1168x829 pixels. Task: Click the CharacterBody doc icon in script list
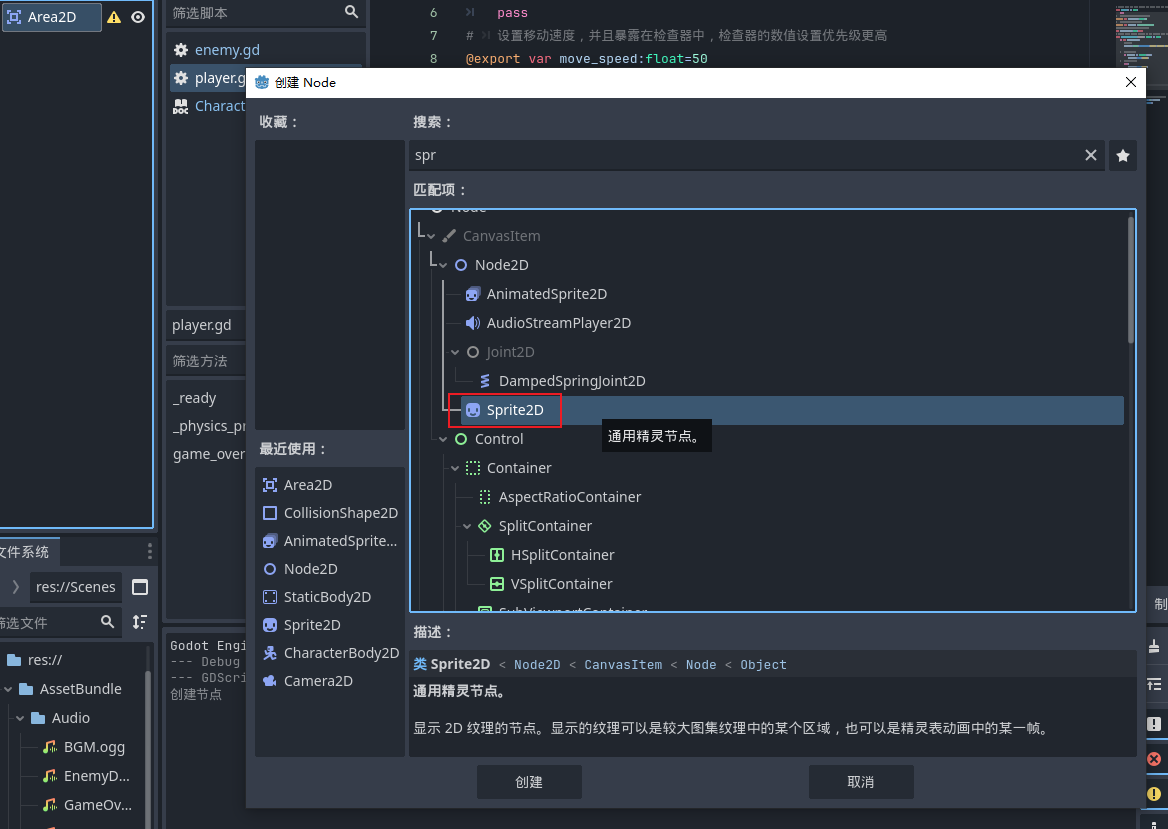(181, 106)
